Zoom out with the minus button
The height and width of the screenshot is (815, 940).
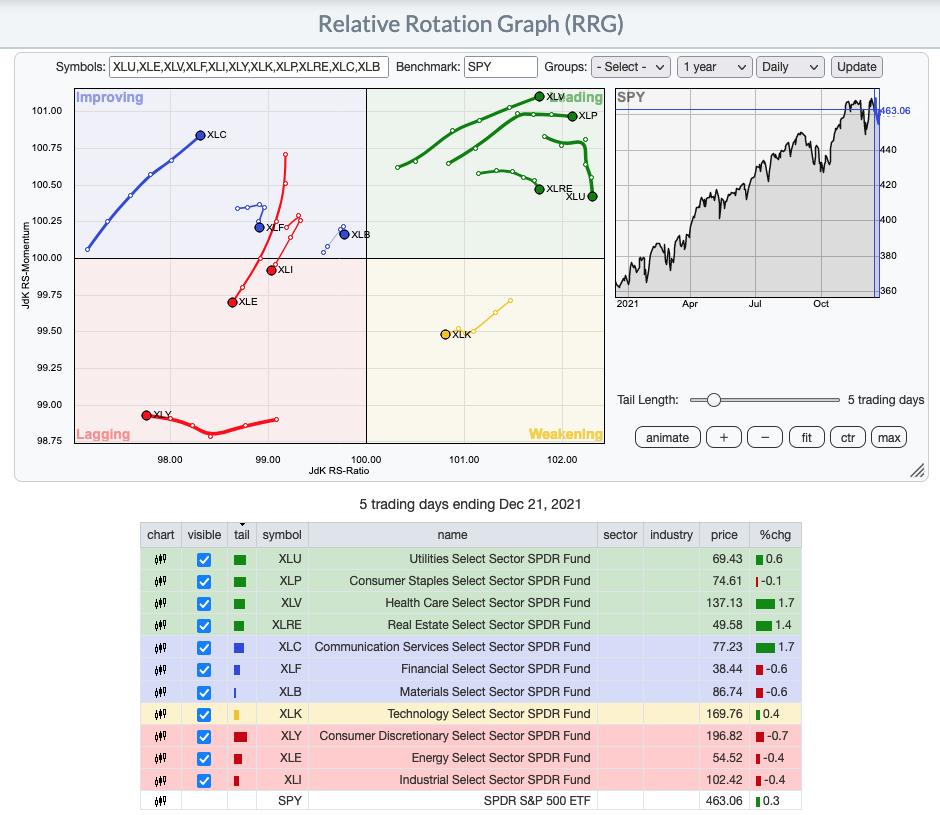point(765,438)
